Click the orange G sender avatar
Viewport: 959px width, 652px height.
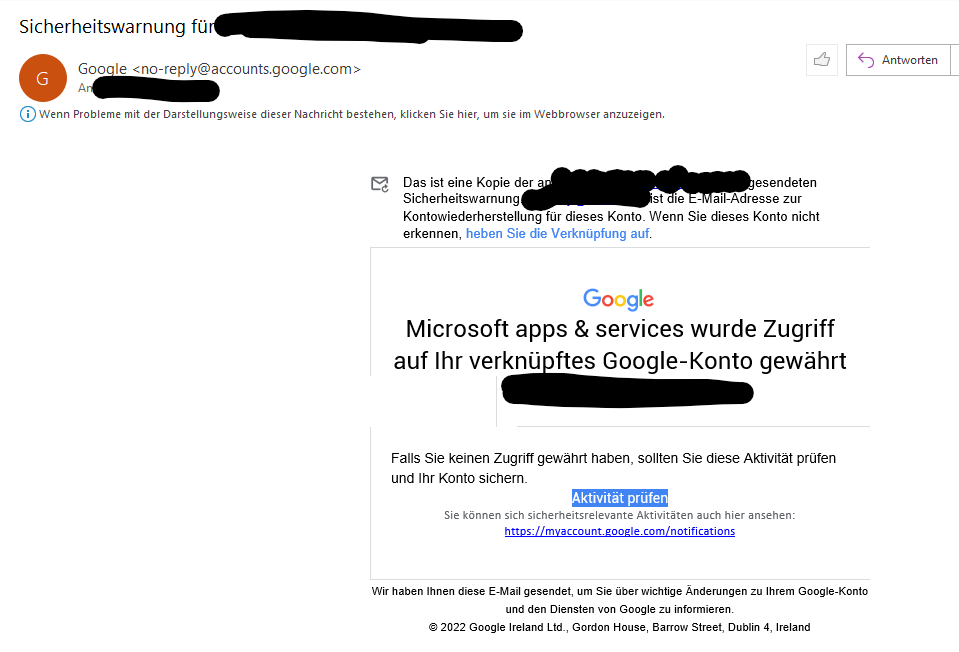point(43,78)
